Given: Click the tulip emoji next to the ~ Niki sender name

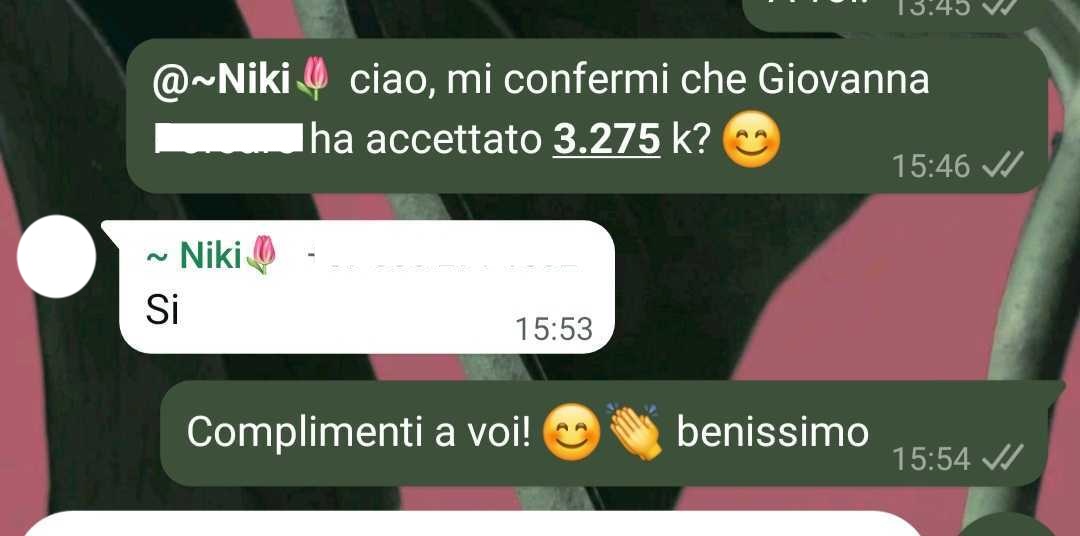Looking at the screenshot, I should click(x=261, y=255).
